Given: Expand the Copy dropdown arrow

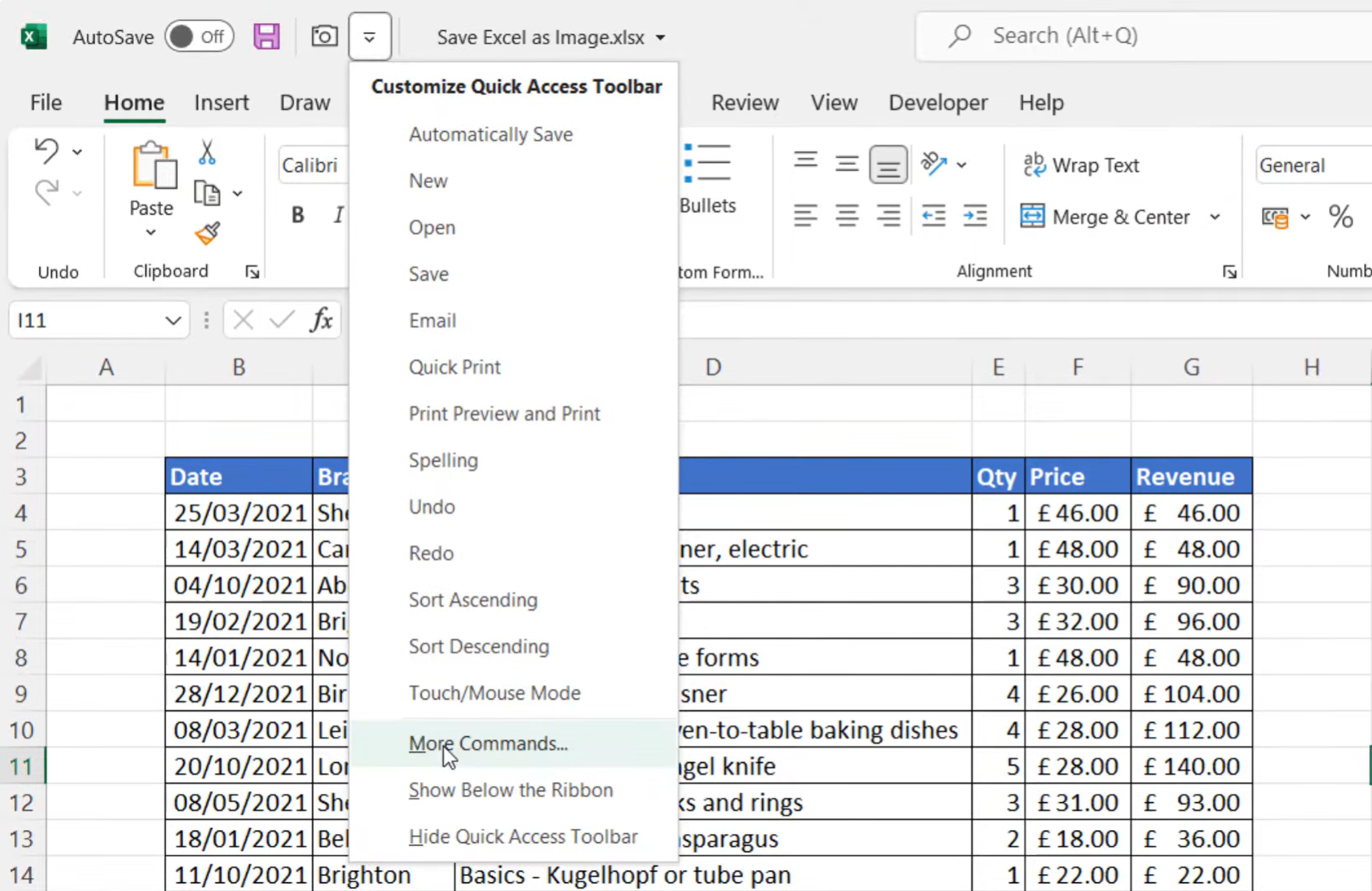Looking at the screenshot, I should pyautogui.click(x=237, y=193).
